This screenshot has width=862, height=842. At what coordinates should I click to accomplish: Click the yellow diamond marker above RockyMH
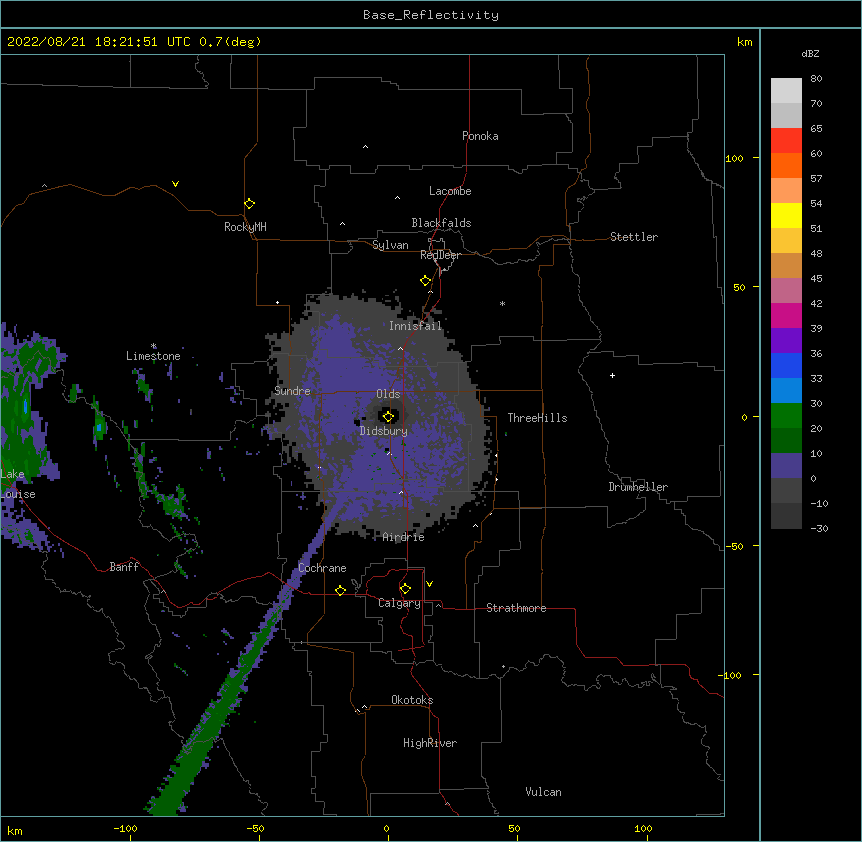point(249,204)
